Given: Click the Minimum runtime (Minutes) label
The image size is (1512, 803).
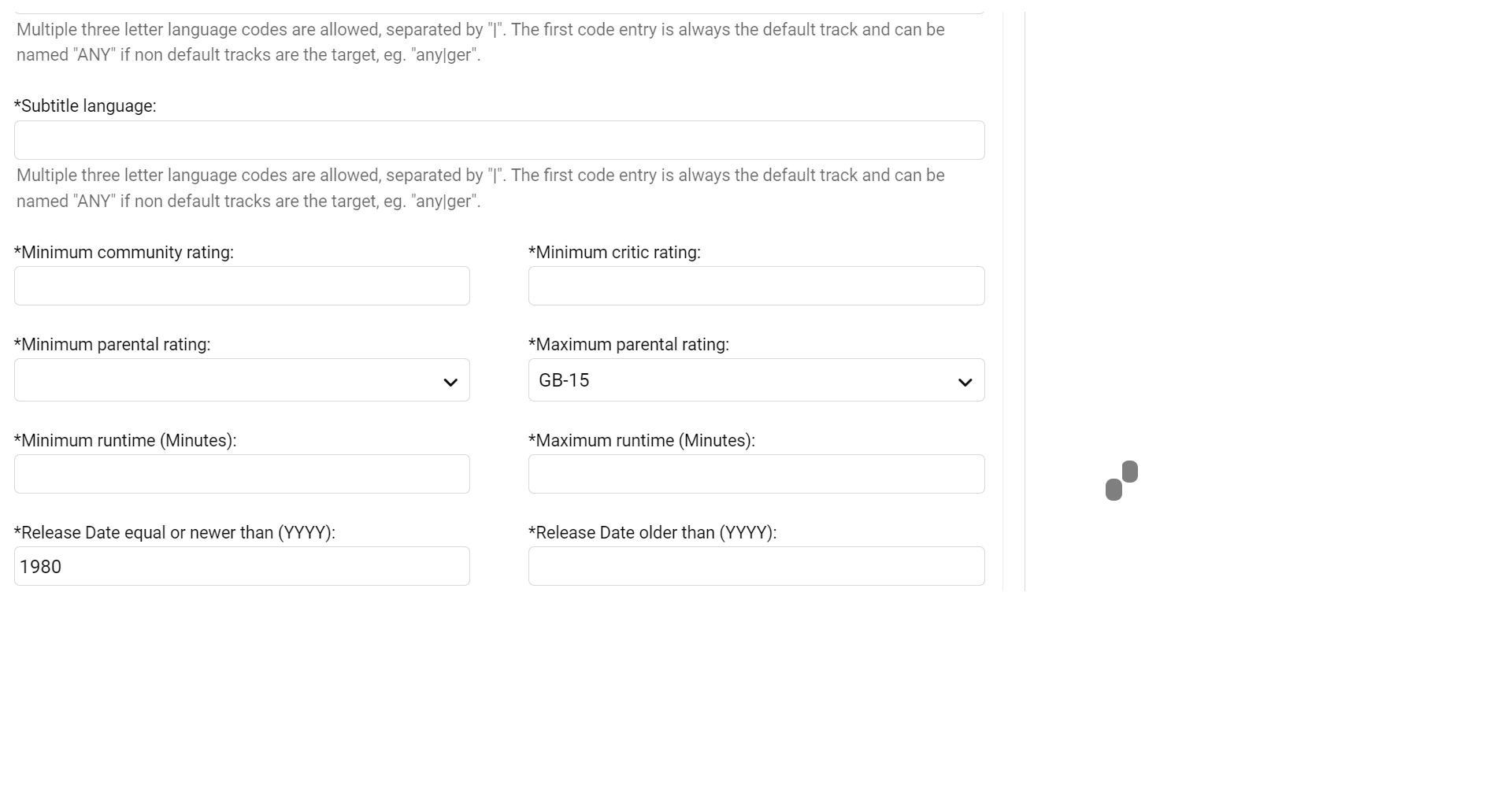Looking at the screenshot, I should (125, 441).
